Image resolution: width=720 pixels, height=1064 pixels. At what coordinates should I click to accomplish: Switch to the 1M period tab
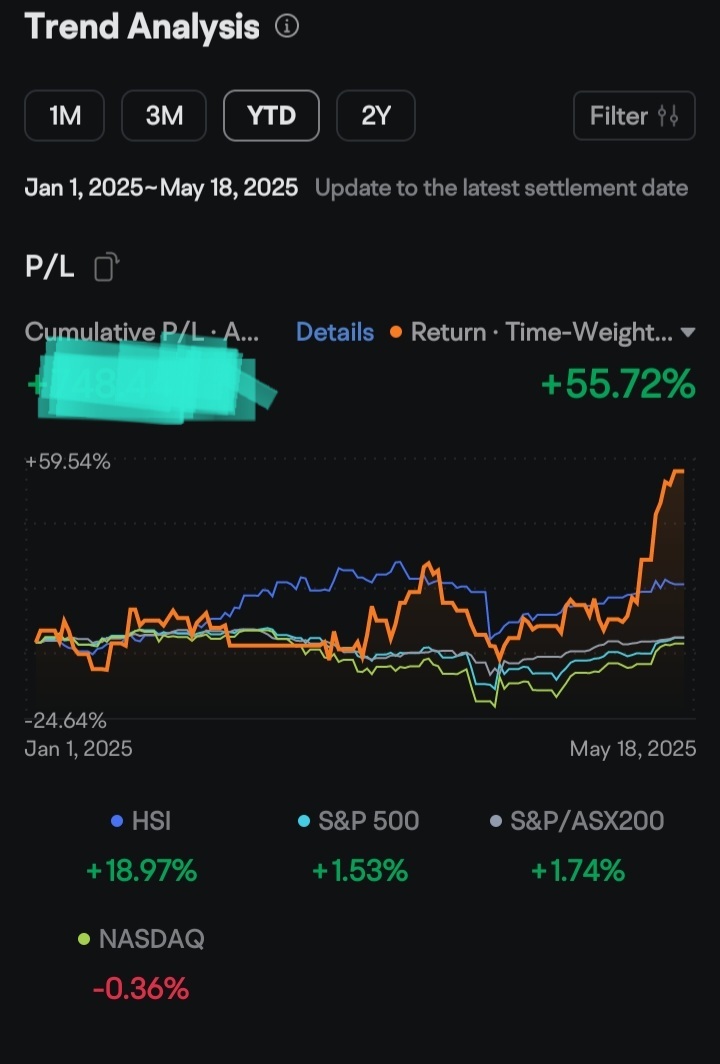(64, 115)
